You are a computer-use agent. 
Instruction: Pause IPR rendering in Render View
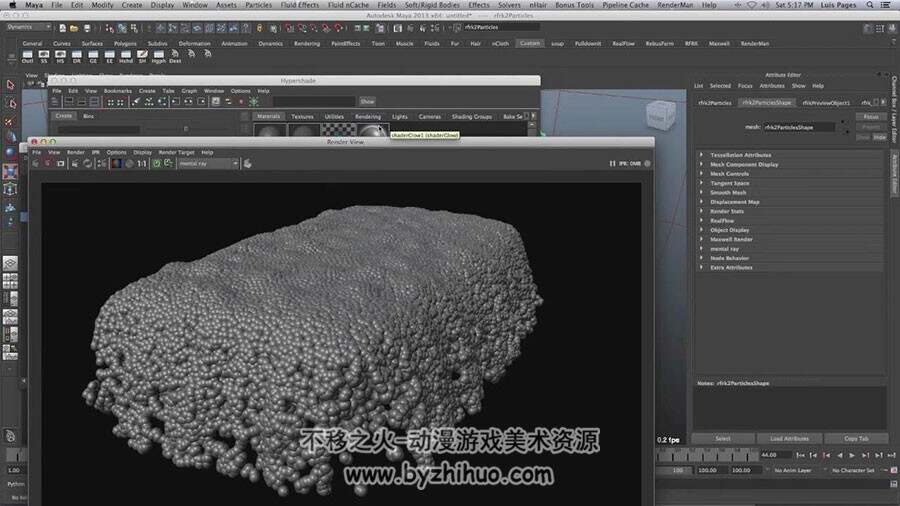[612, 164]
